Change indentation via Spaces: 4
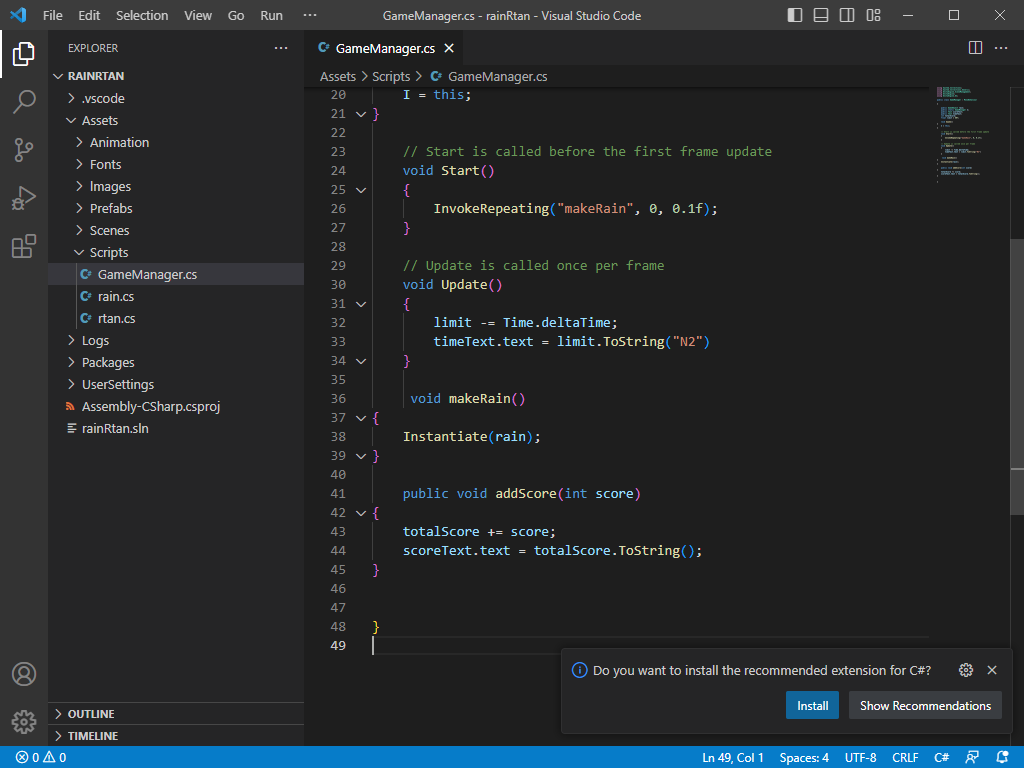Image resolution: width=1024 pixels, height=768 pixels. pos(804,758)
